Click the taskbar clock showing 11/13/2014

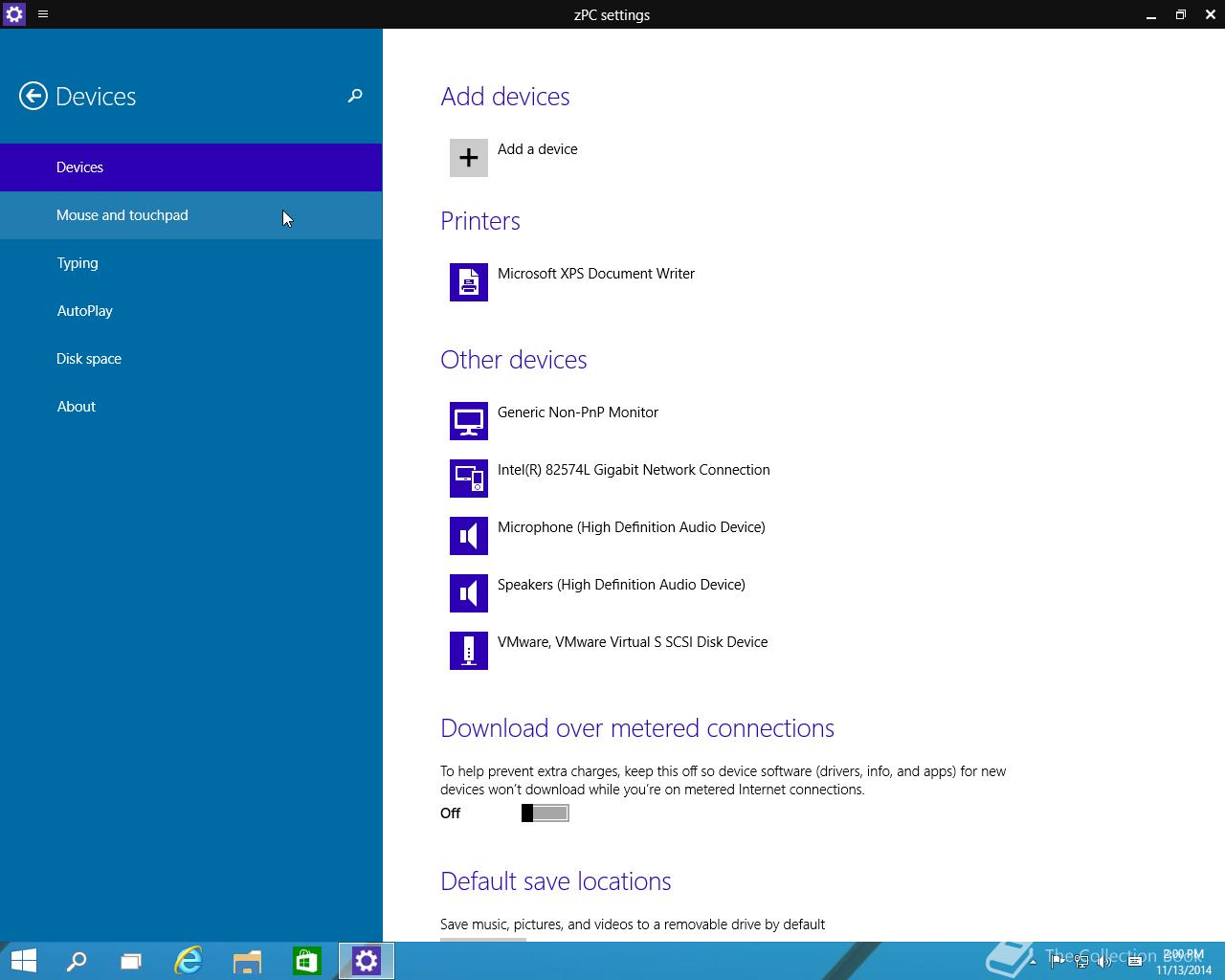click(1184, 962)
